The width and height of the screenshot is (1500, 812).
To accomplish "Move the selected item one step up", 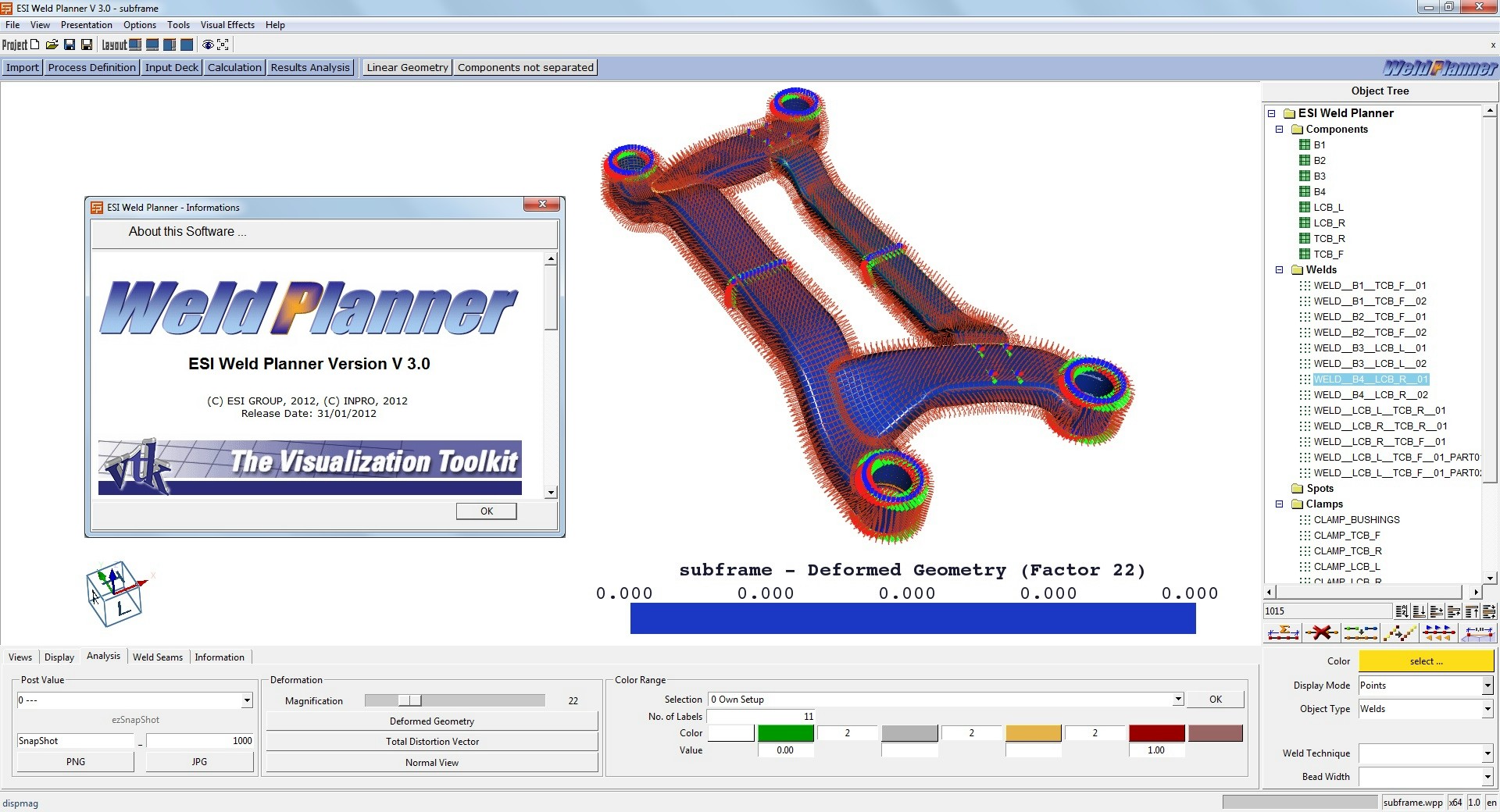I will click(1453, 611).
